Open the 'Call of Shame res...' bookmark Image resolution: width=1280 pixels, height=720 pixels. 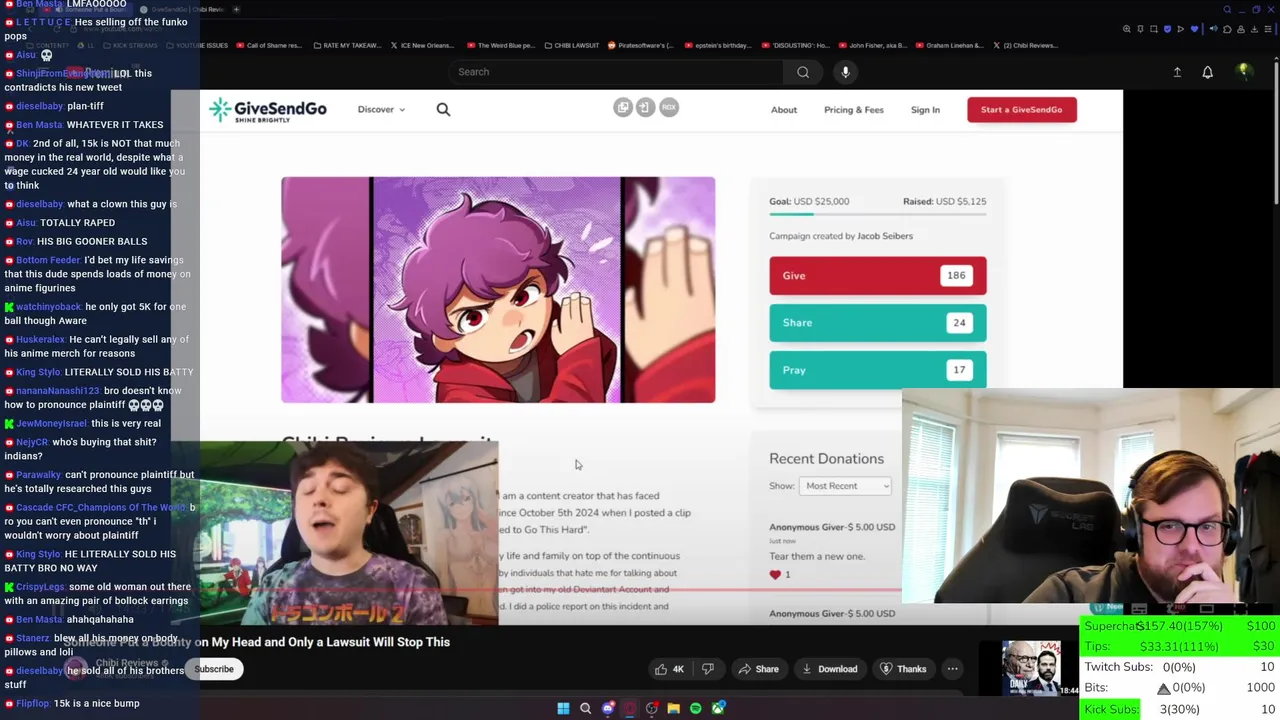pyautogui.click(x=267, y=45)
